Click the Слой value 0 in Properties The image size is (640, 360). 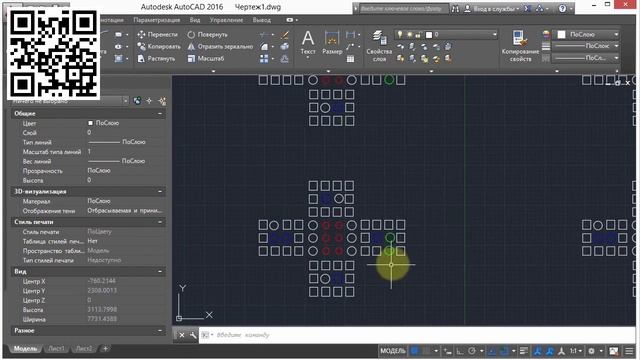pyautogui.click(x=89, y=133)
